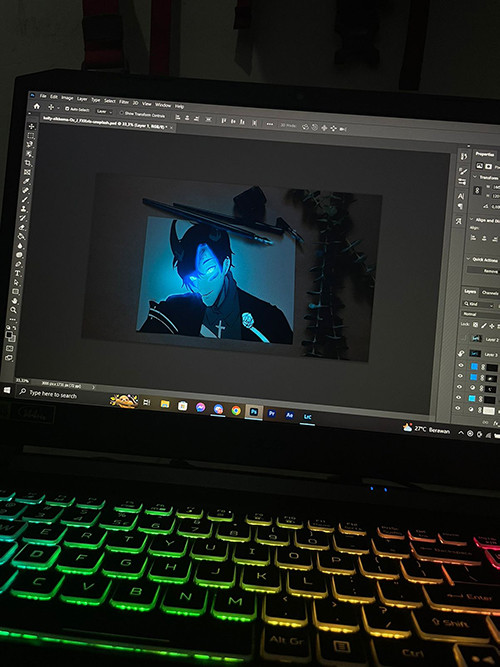The image size is (500, 667).
Task: Open the File menu
Action: [x=43, y=96]
